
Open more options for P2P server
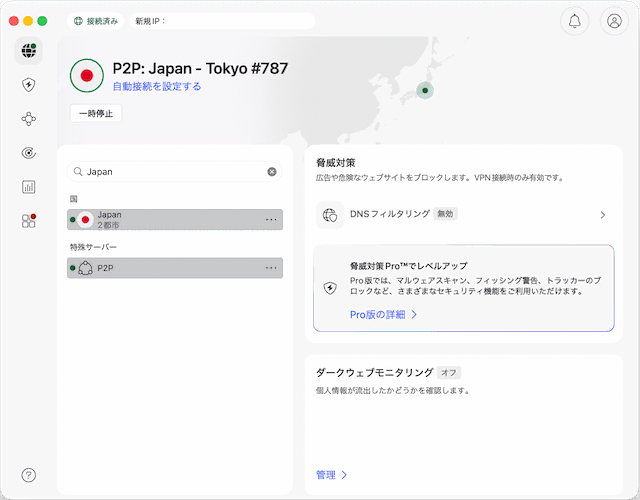tap(271, 268)
